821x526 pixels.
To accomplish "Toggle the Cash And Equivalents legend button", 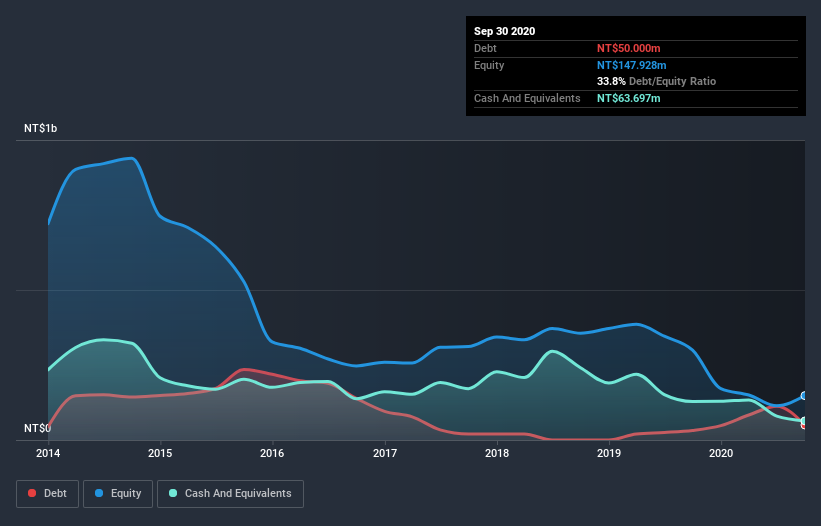I will coord(230,494).
